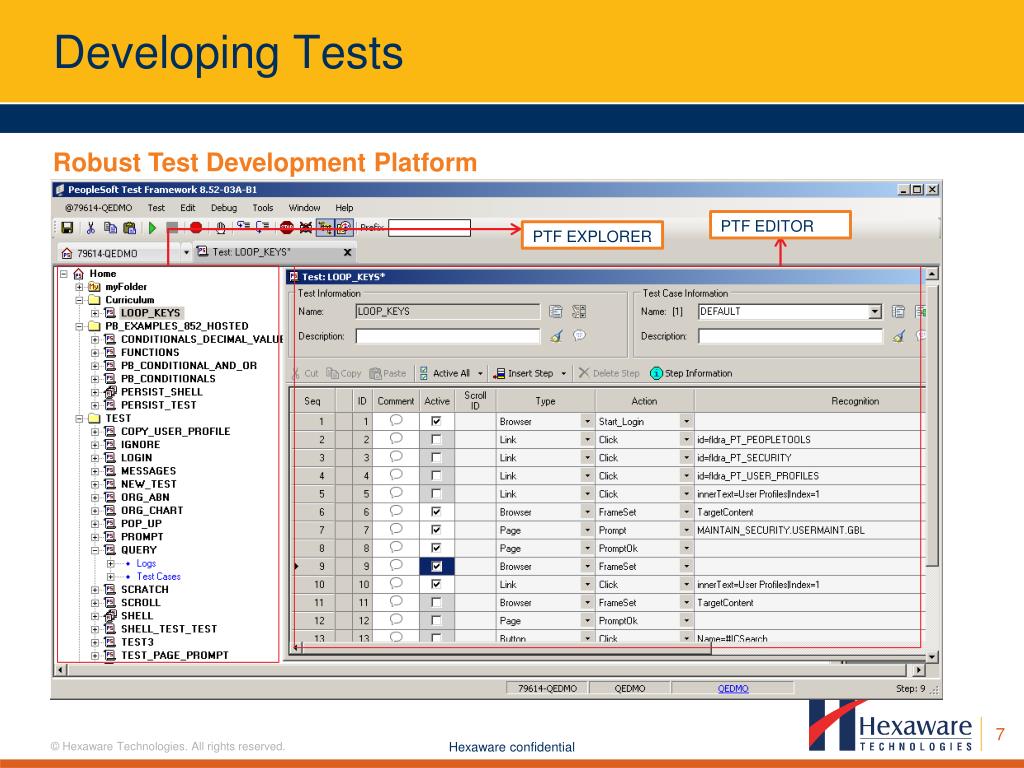
Task: Click the comment bubble in row 1
Action: tap(396, 421)
